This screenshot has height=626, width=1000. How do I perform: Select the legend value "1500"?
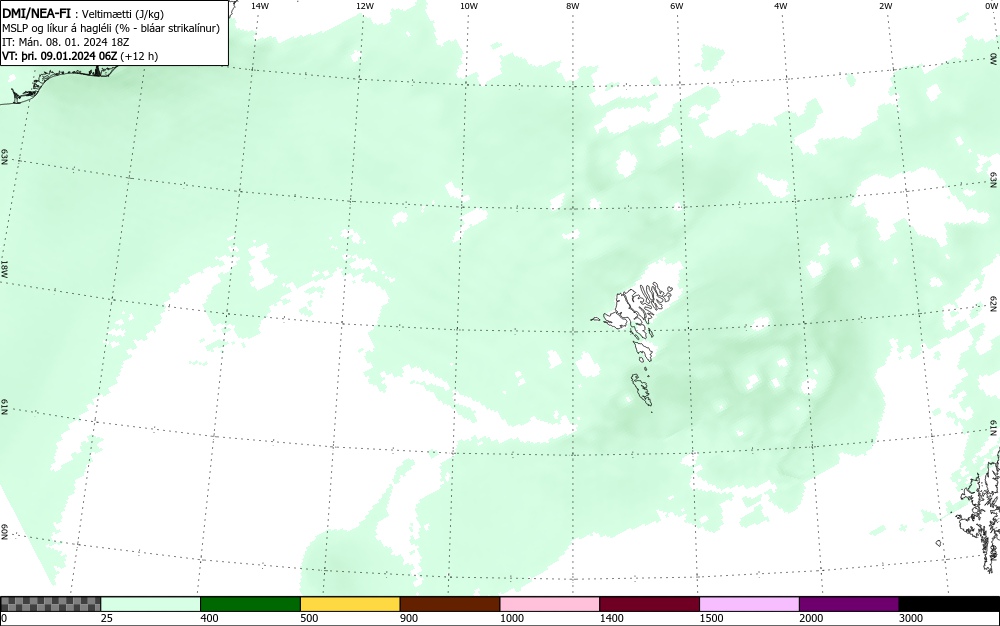point(711,618)
